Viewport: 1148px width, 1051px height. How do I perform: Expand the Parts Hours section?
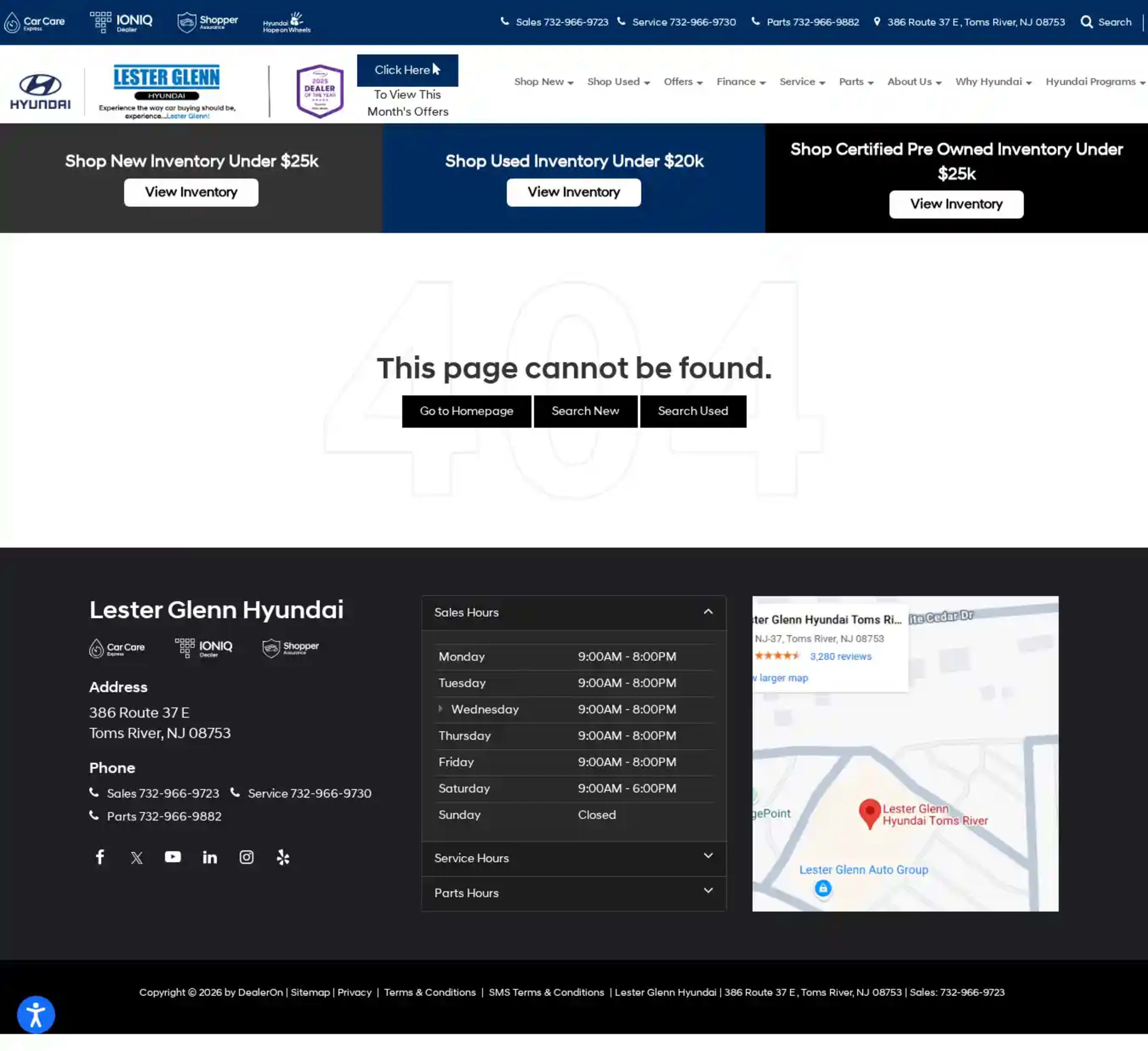tap(573, 893)
